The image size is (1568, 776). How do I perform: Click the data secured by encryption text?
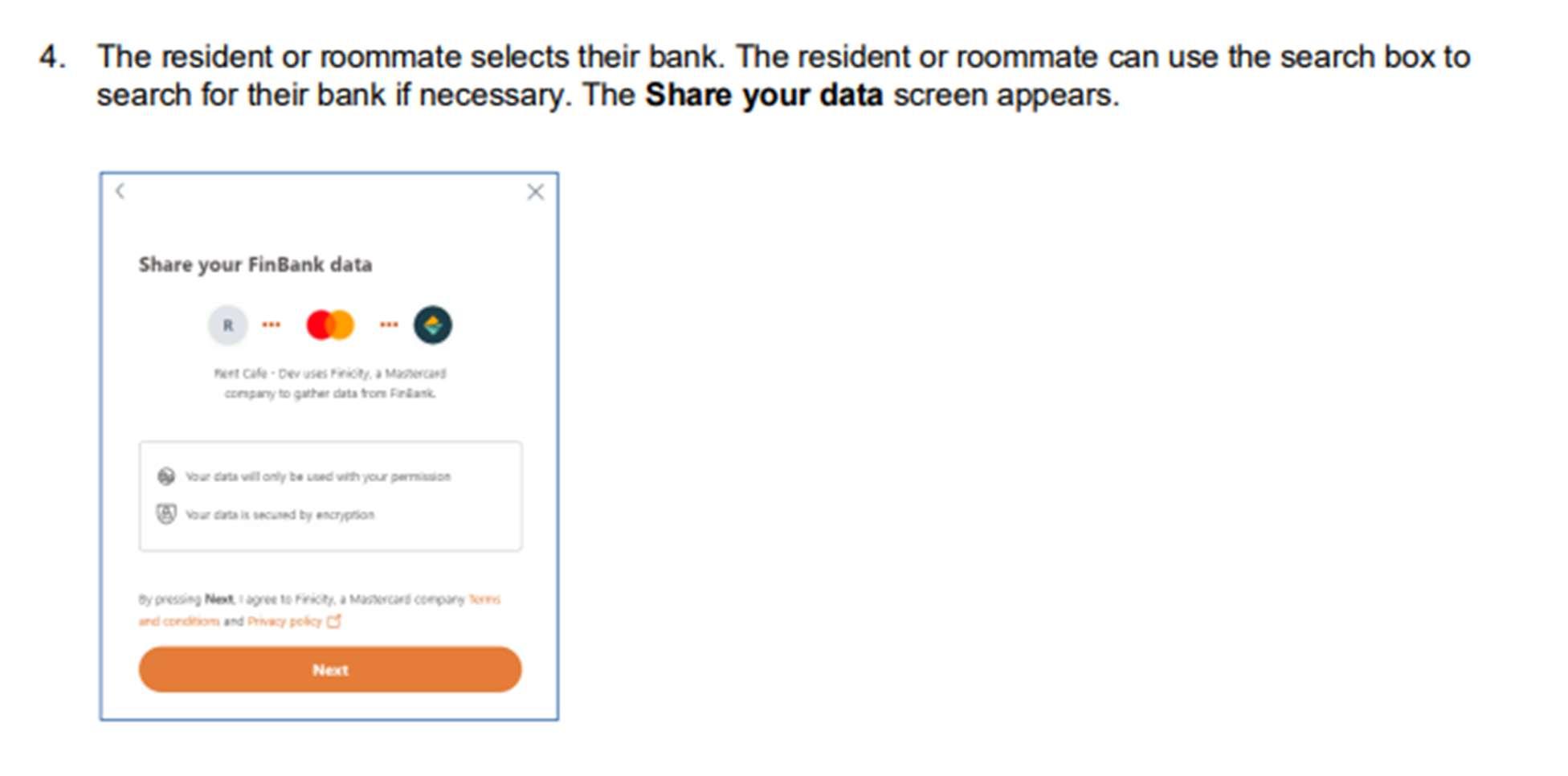point(280,514)
